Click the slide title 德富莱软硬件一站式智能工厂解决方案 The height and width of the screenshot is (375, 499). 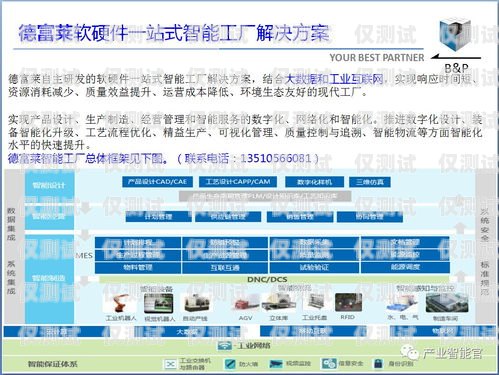click(174, 33)
